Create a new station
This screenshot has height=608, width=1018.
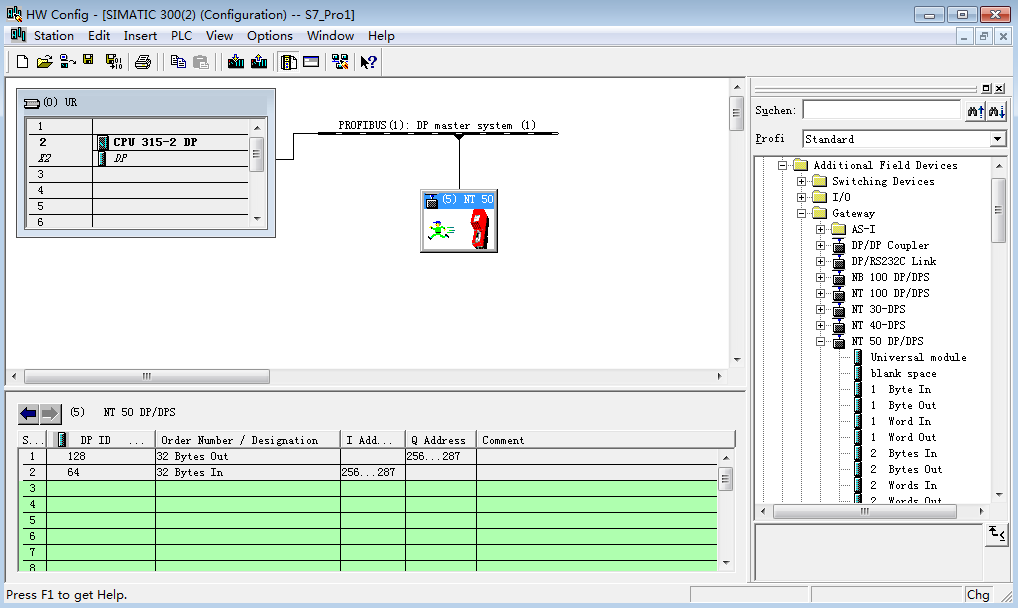22,61
